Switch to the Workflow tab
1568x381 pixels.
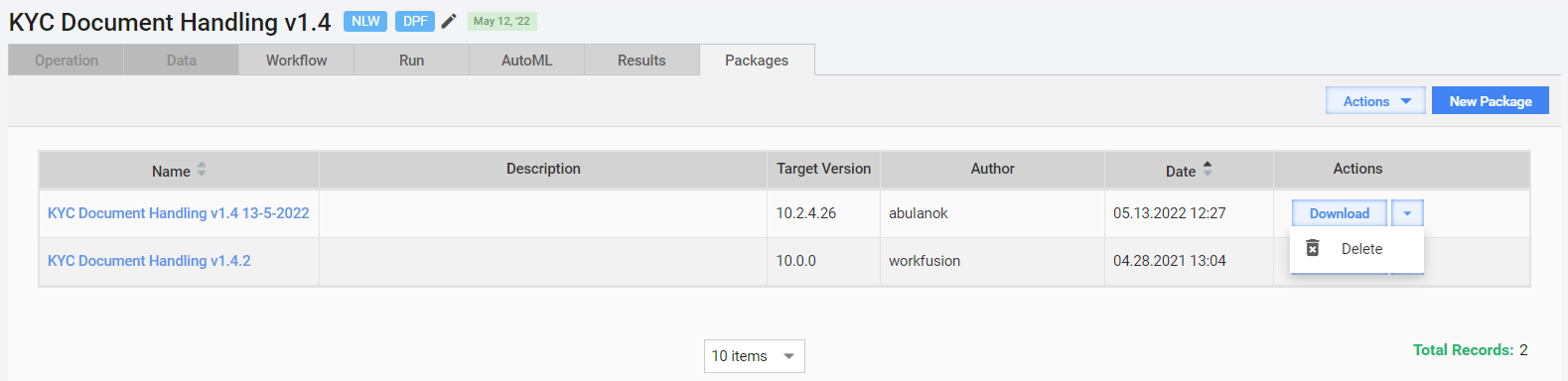(296, 61)
